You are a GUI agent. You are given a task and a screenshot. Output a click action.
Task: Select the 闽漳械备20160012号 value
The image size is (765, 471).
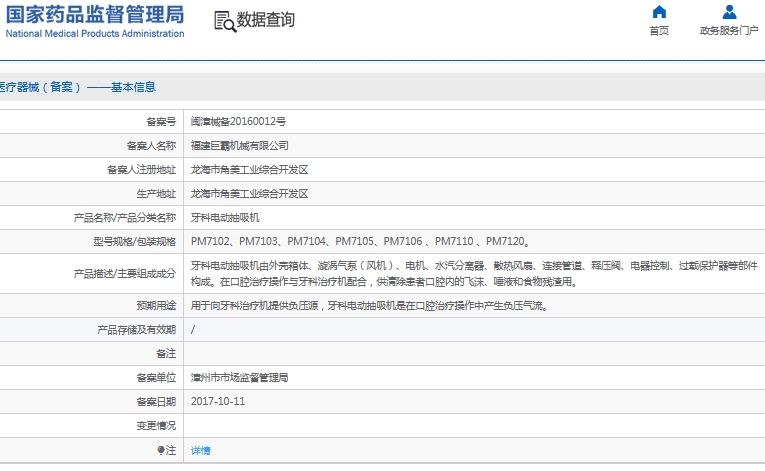[x=238, y=122]
